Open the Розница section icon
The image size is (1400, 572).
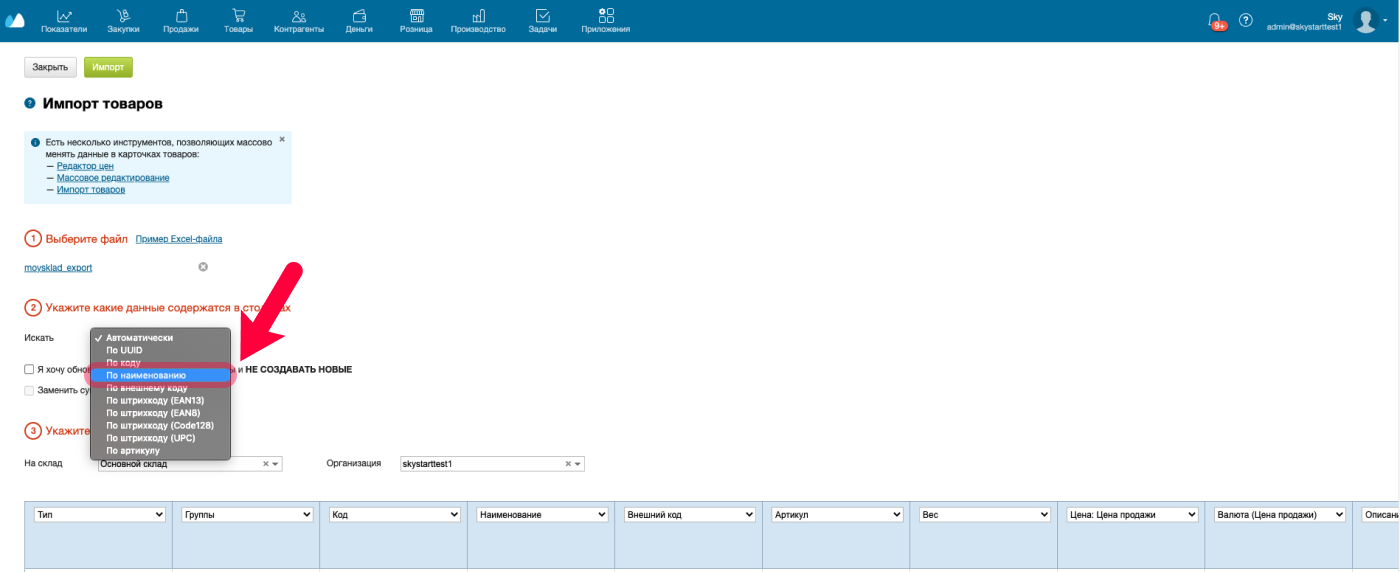pos(416,16)
